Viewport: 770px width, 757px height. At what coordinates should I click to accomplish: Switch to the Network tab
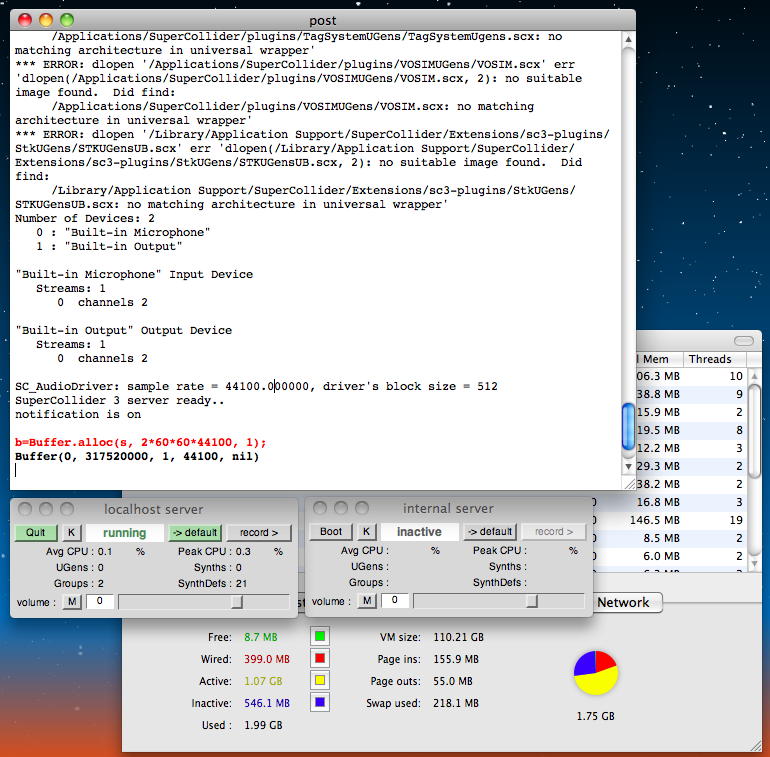623,602
